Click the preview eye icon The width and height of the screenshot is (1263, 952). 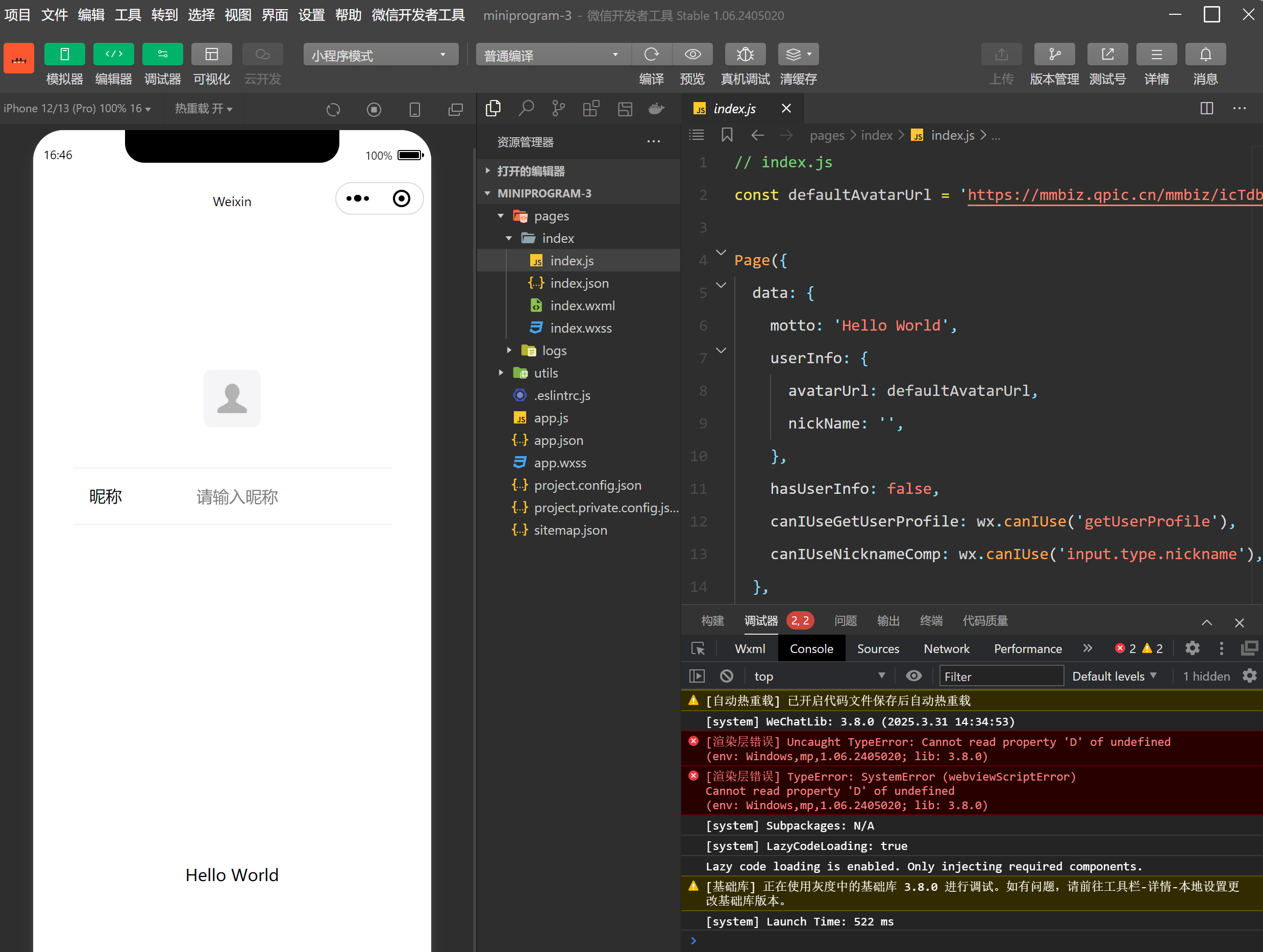click(692, 54)
